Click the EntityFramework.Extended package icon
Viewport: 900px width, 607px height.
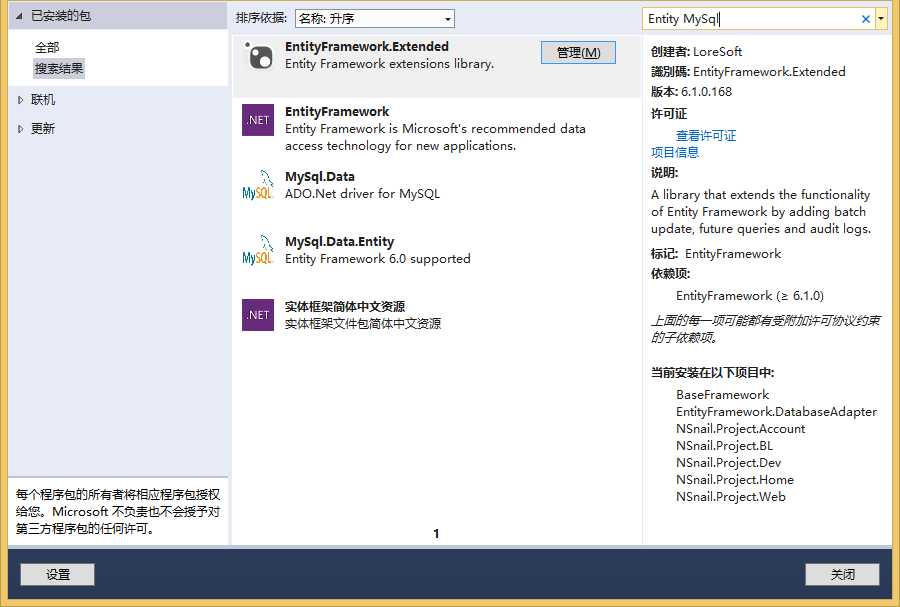(258, 56)
